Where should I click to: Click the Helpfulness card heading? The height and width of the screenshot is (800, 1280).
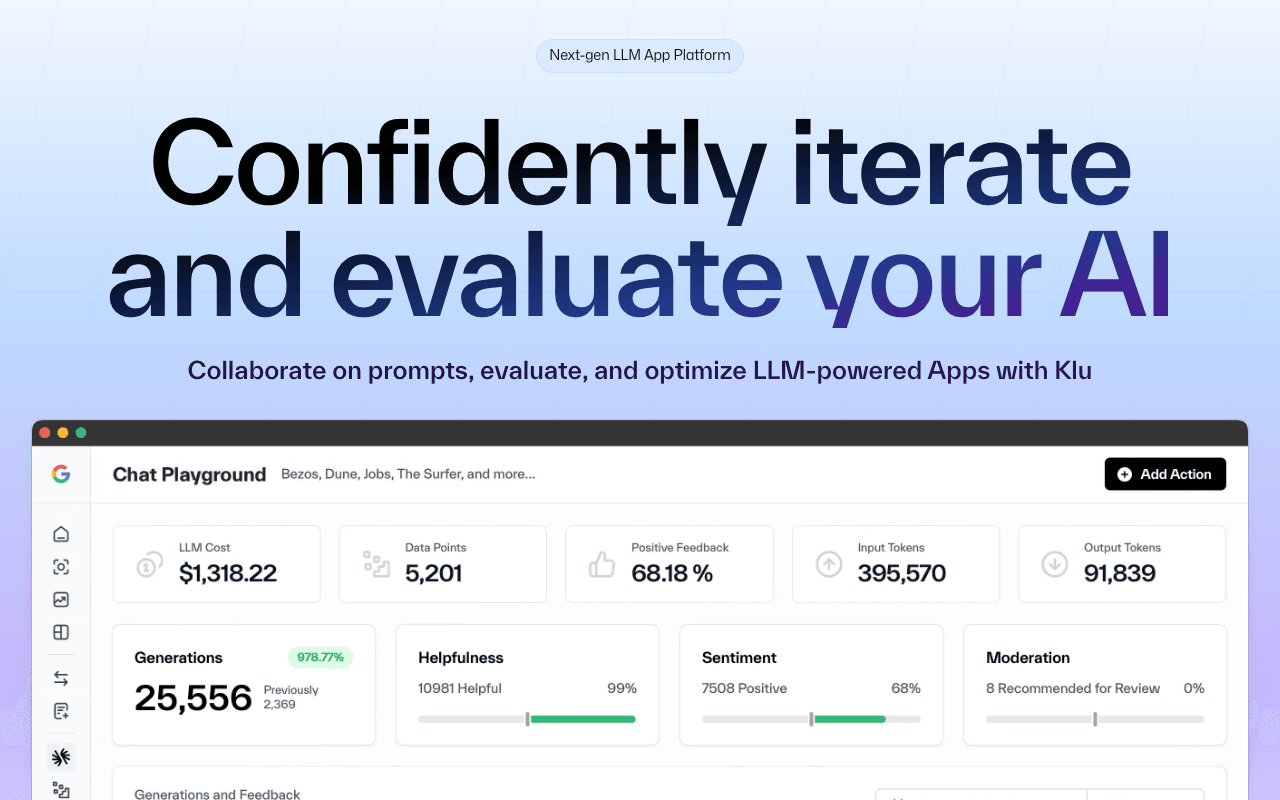461,657
